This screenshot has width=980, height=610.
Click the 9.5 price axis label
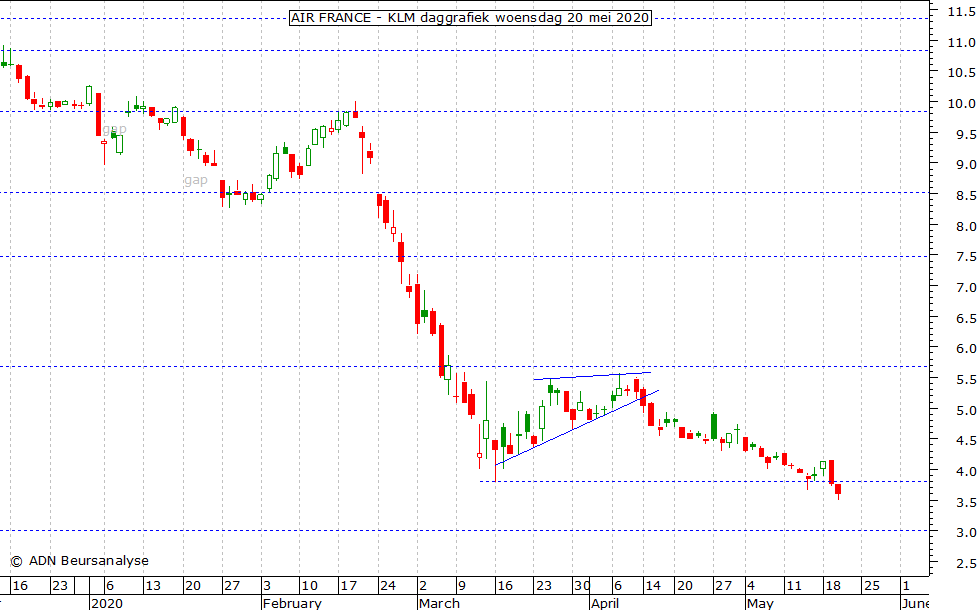[966, 134]
